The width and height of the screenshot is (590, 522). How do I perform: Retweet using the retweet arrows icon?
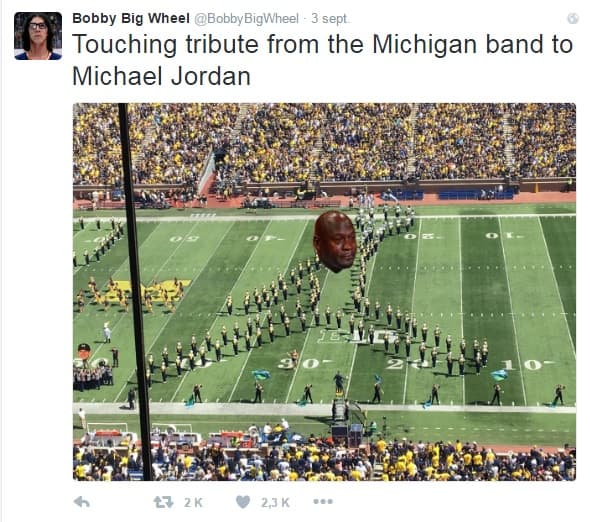coord(164,502)
